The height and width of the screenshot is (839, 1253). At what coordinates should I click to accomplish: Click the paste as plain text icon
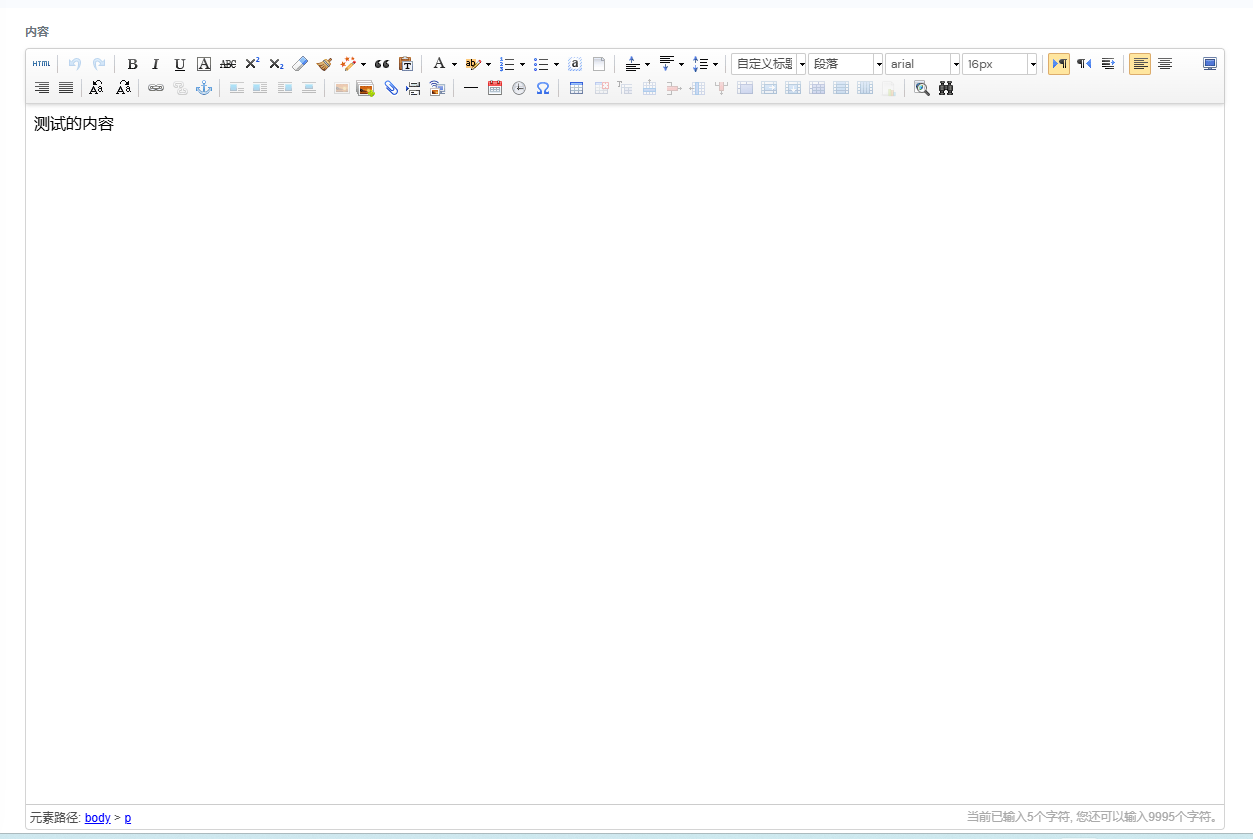click(x=406, y=64)
